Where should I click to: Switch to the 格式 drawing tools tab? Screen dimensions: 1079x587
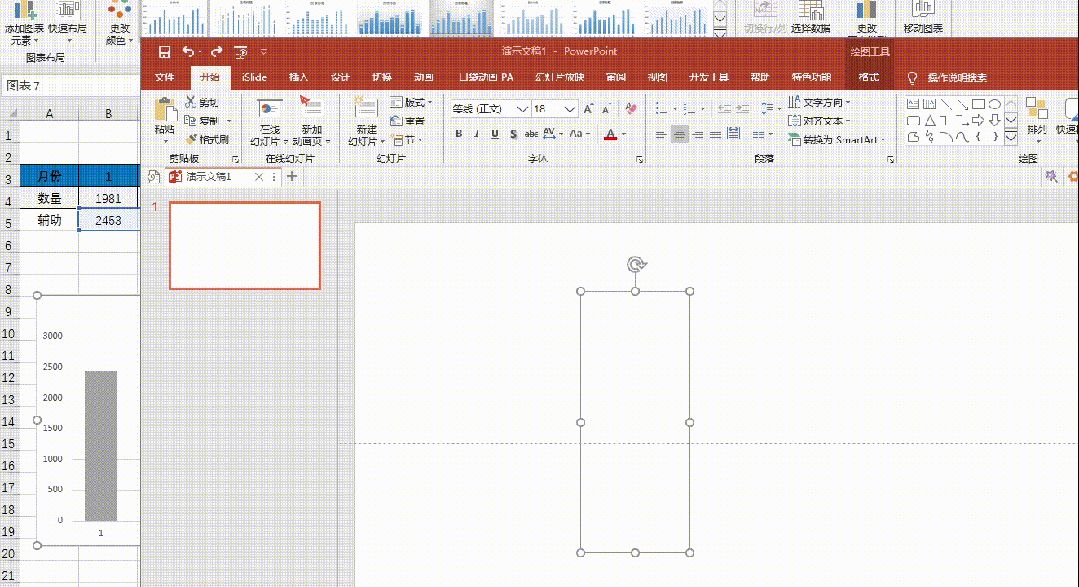pos(868,77)
